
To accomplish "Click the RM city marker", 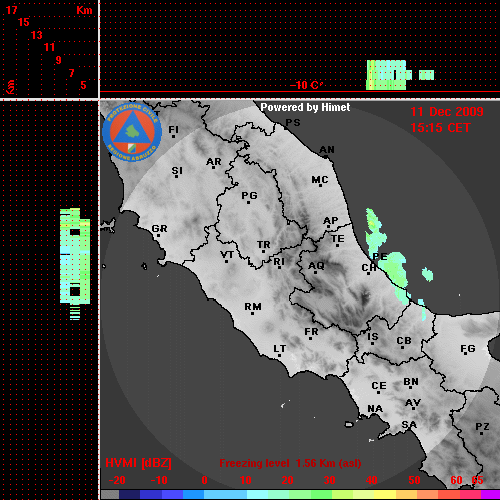I will click(x=252, y=313).
